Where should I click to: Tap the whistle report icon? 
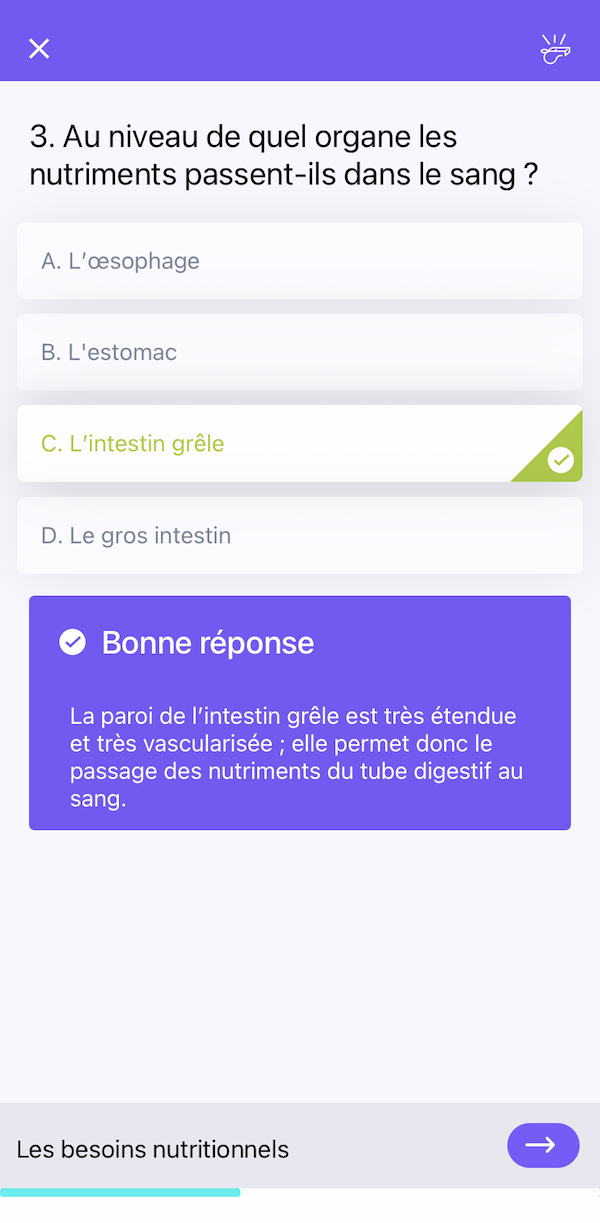[554, 49]
